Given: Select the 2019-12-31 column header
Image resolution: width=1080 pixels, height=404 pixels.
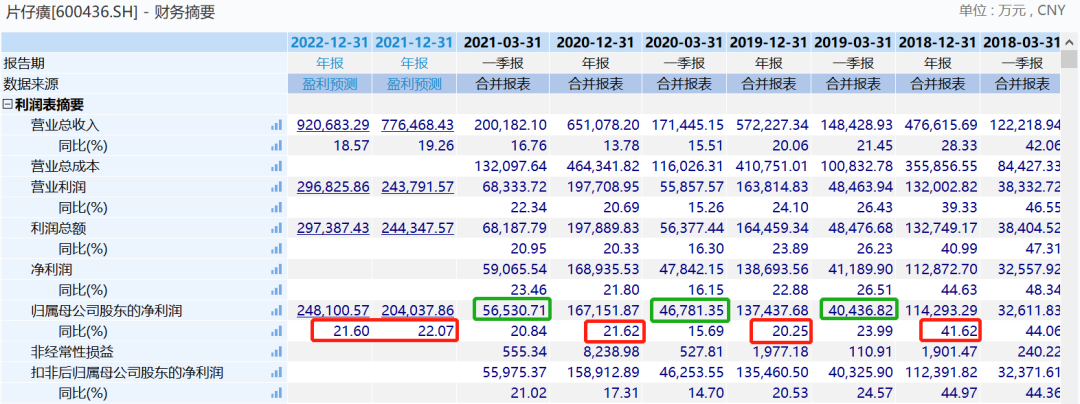Looking at the screenshot, I should tap(769, 42).
